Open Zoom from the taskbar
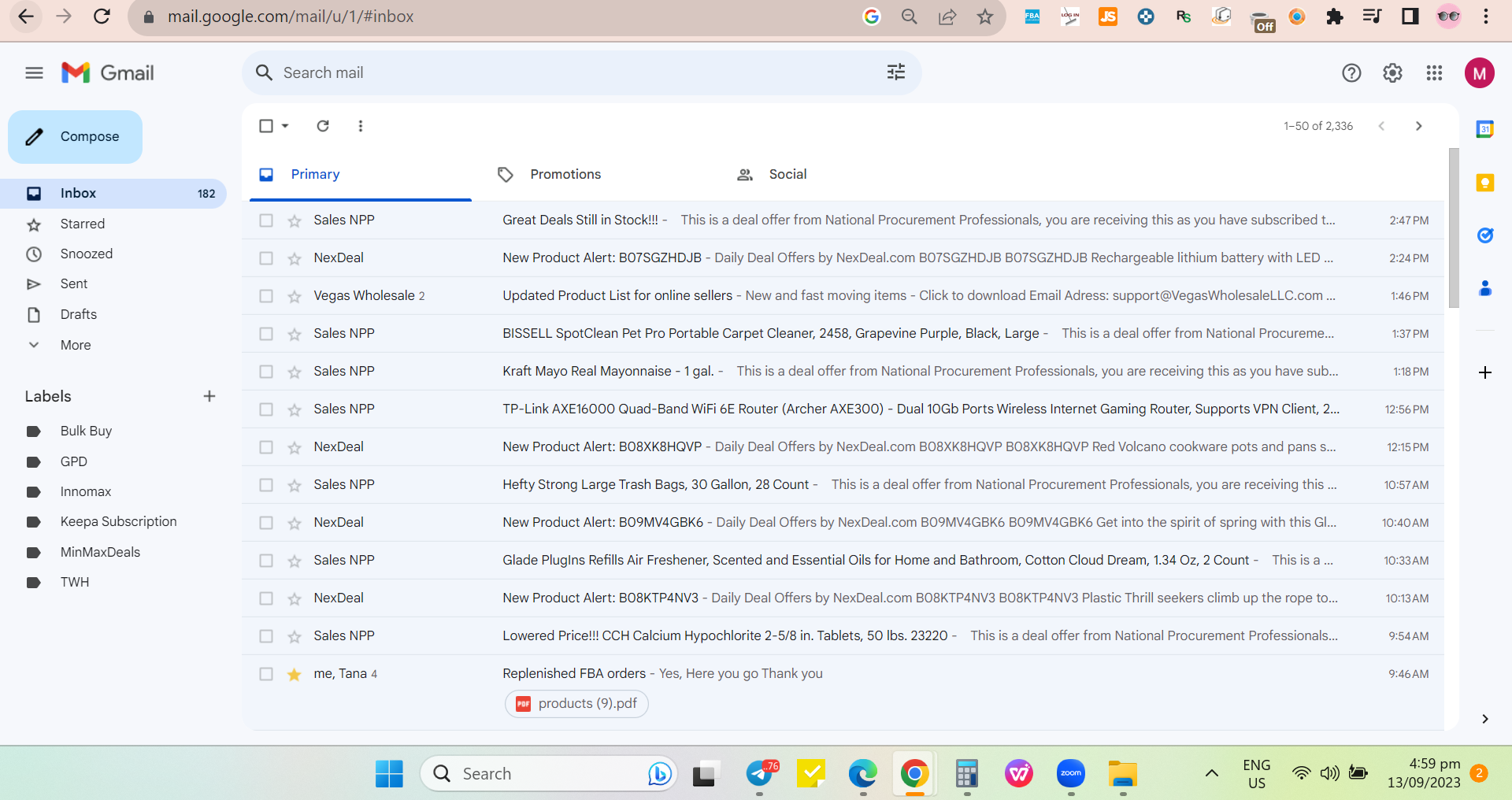The height and width of the screenshot is (800, 1512). pos(1071,774)
